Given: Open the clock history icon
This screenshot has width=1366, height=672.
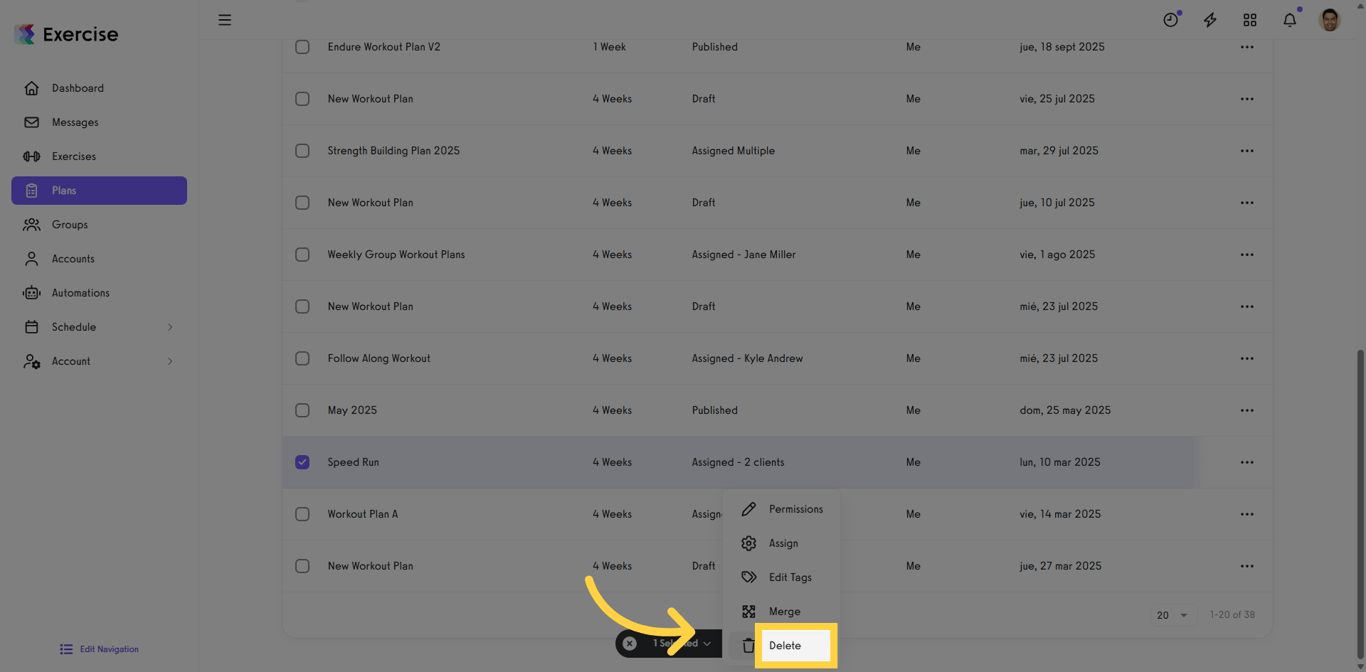Looking at the screenshot, I should tap(1170, 20).
